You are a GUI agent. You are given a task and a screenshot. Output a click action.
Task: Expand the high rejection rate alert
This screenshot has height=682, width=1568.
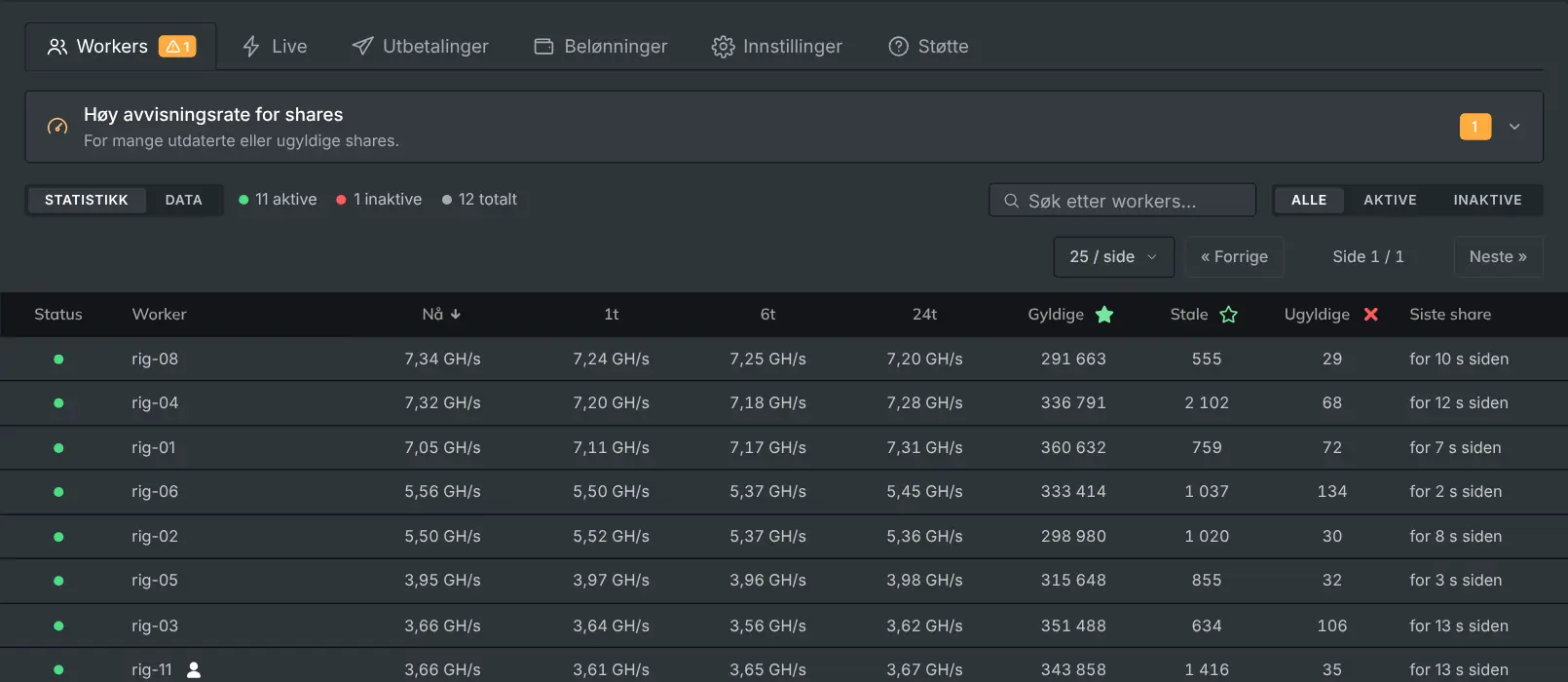pyautogui.click(x=1514, y=127)
